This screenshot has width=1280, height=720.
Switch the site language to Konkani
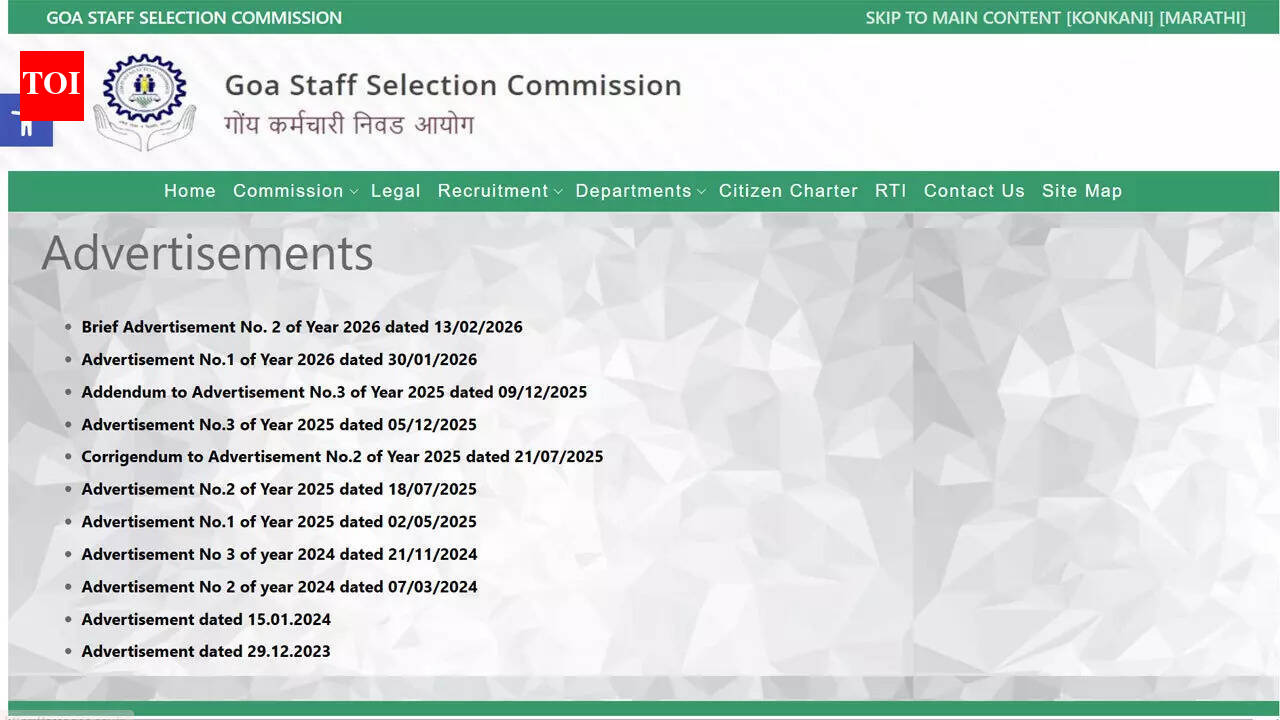1109,17
